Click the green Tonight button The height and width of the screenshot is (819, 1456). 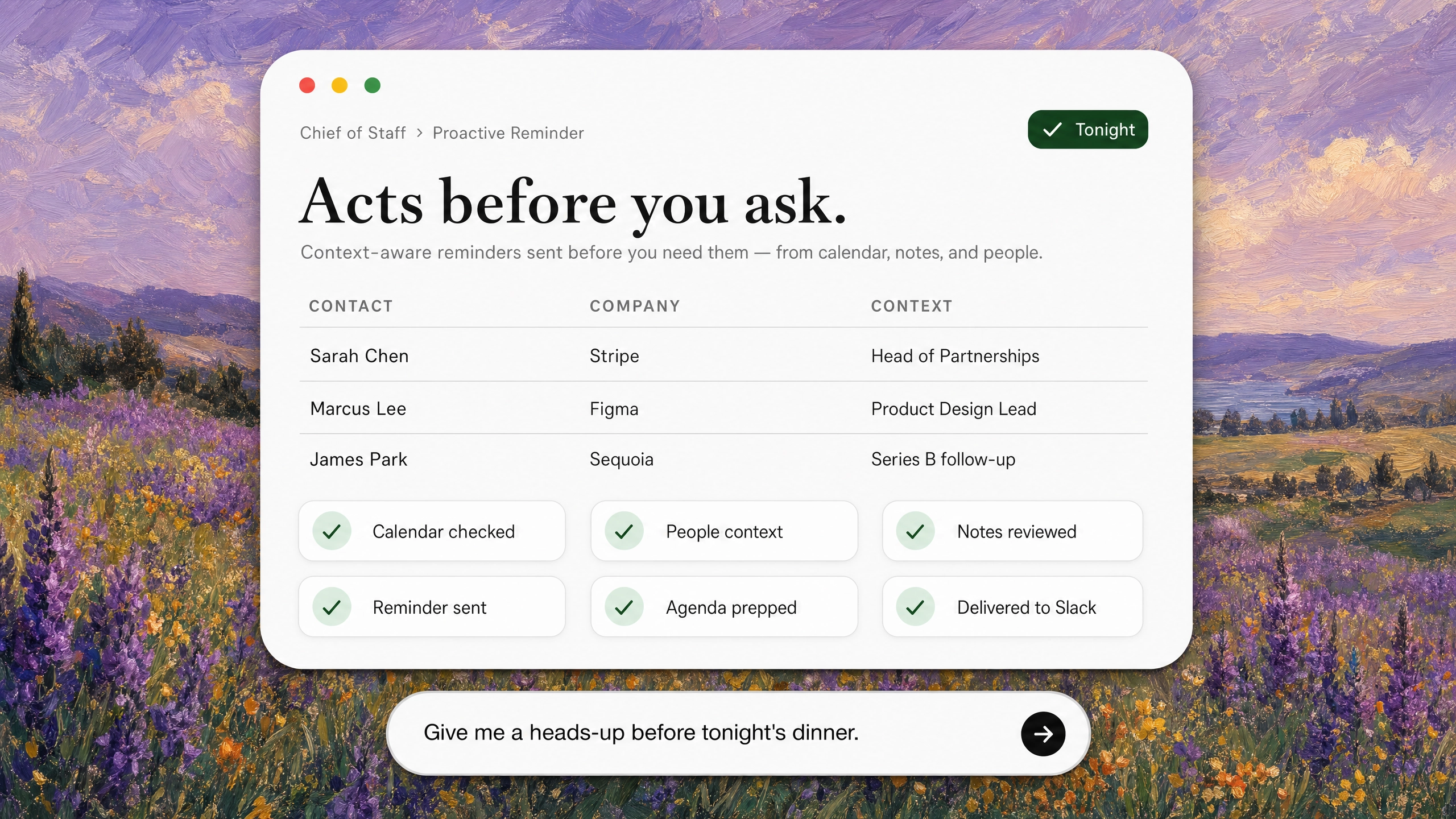pos(1087,130)
